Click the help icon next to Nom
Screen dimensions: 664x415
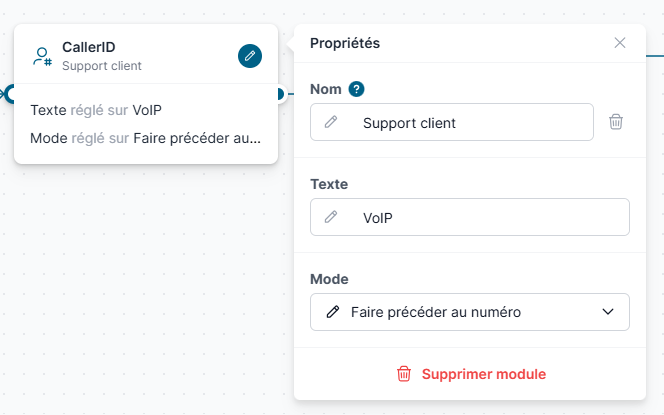click(357, 89)
